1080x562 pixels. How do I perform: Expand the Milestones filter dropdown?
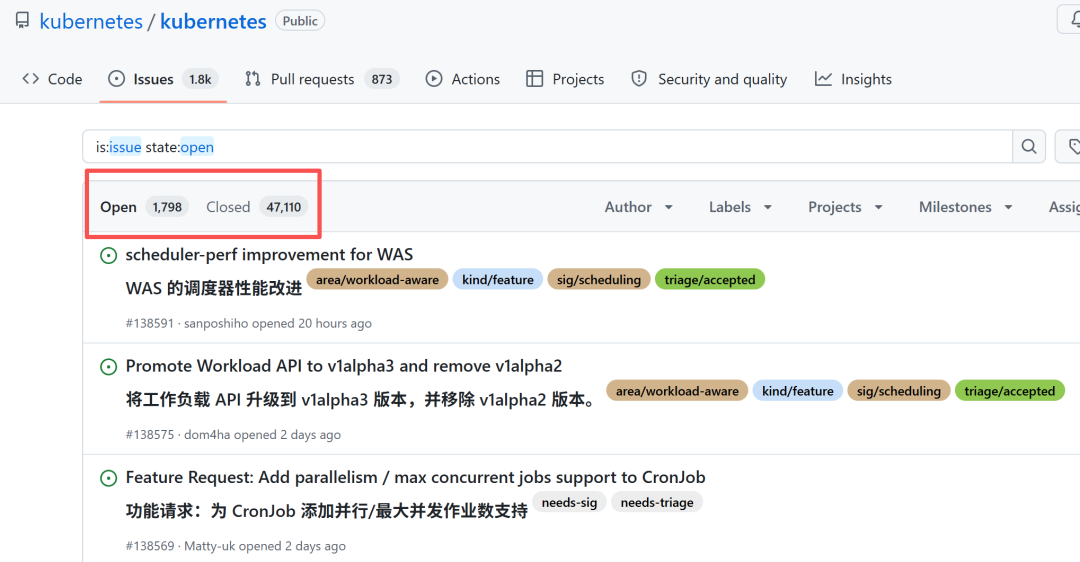coord(966,207)
